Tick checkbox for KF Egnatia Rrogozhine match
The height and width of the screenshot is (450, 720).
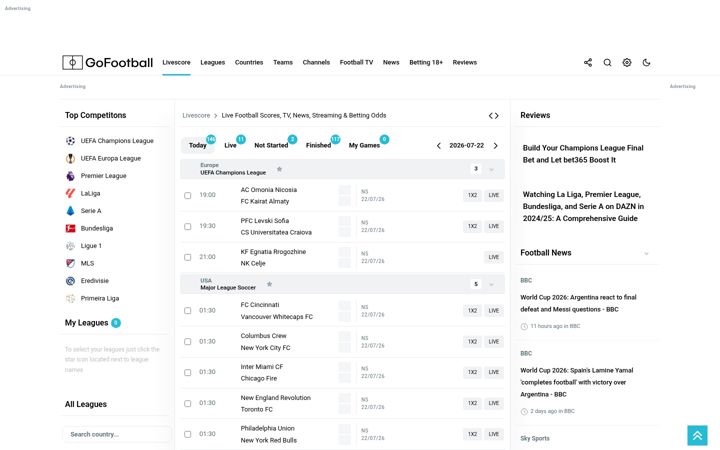pos(187,257)
